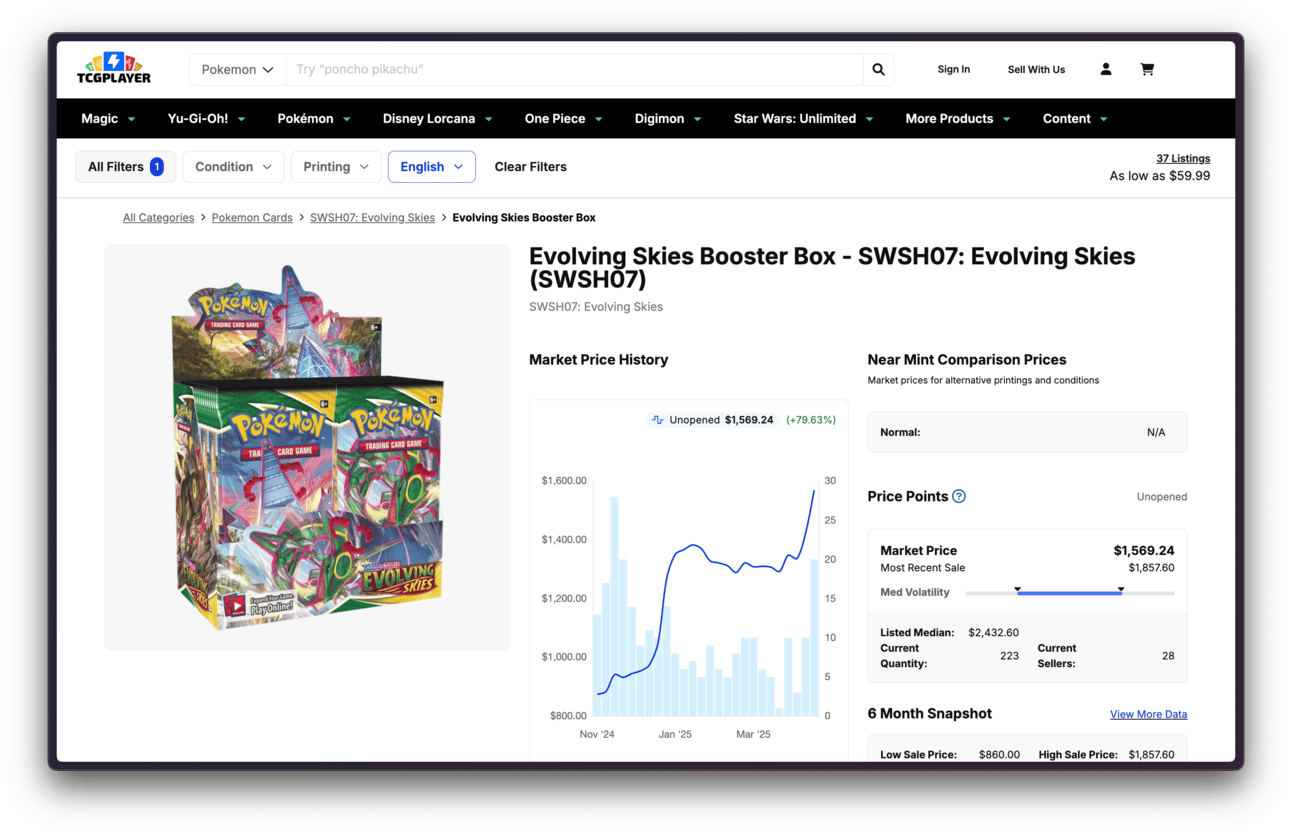The image size is (1292, 834).
Task: Click the All Filters button
Action: pyautogui.click(x=125, y=167)
